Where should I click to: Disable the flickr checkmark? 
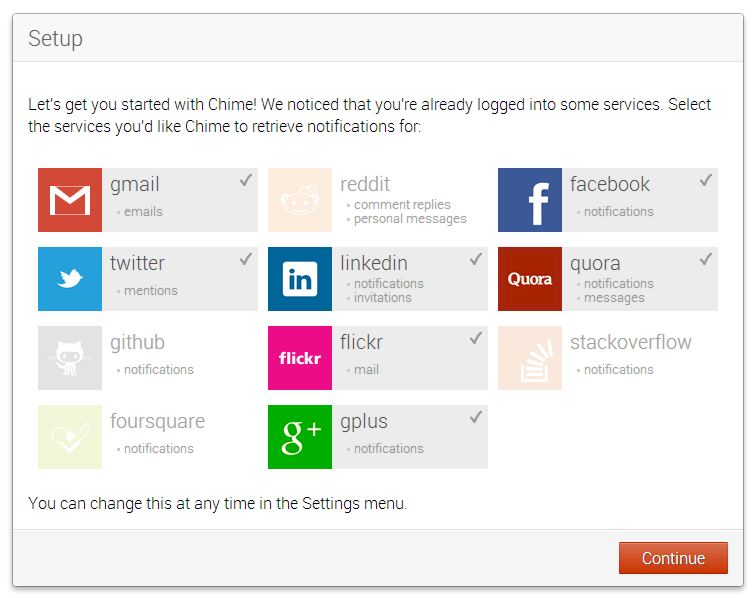tap(475, 339)
